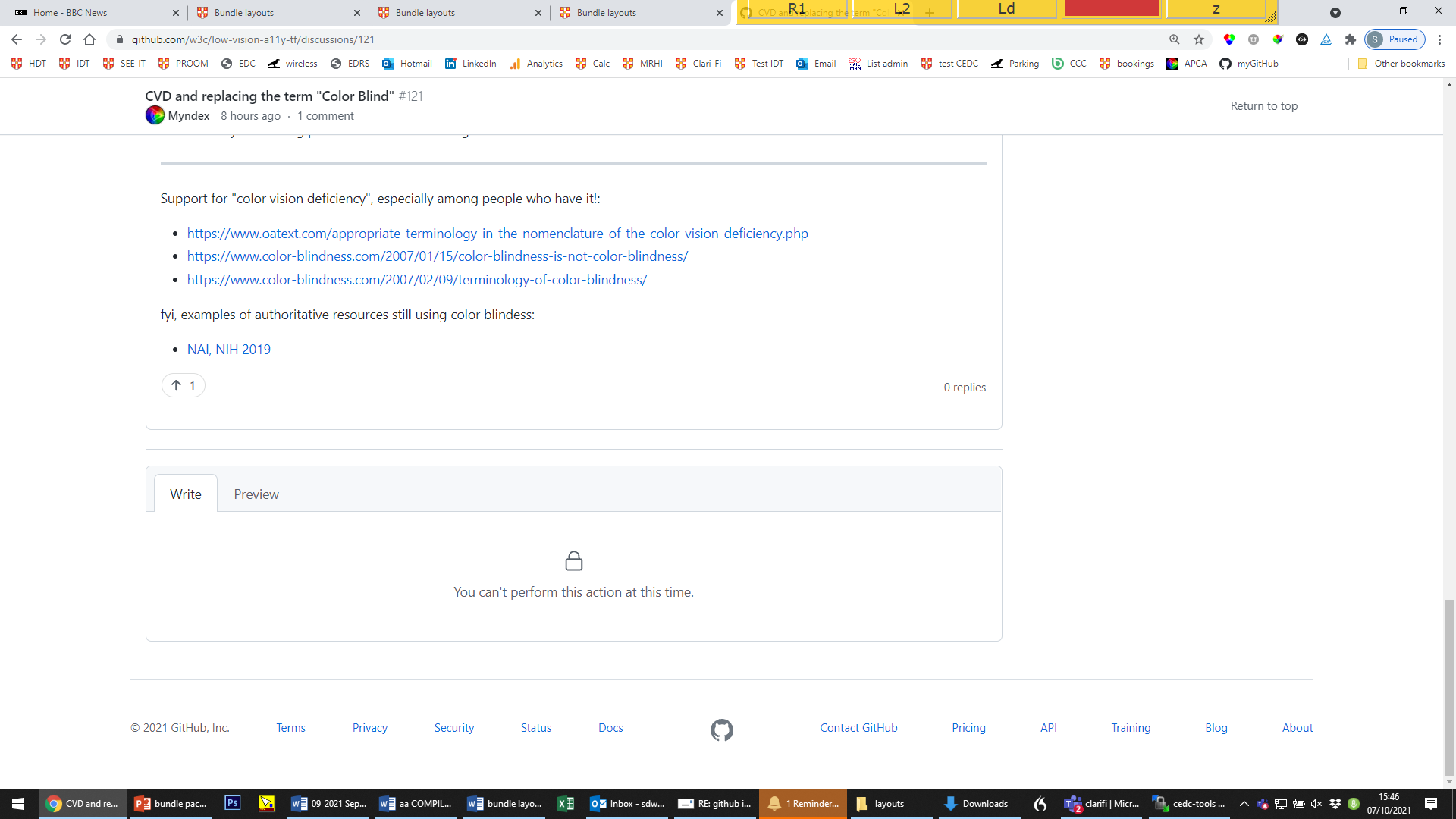
Task: Open terminology-of-color-blindness link
Action: tap(417, 280)
